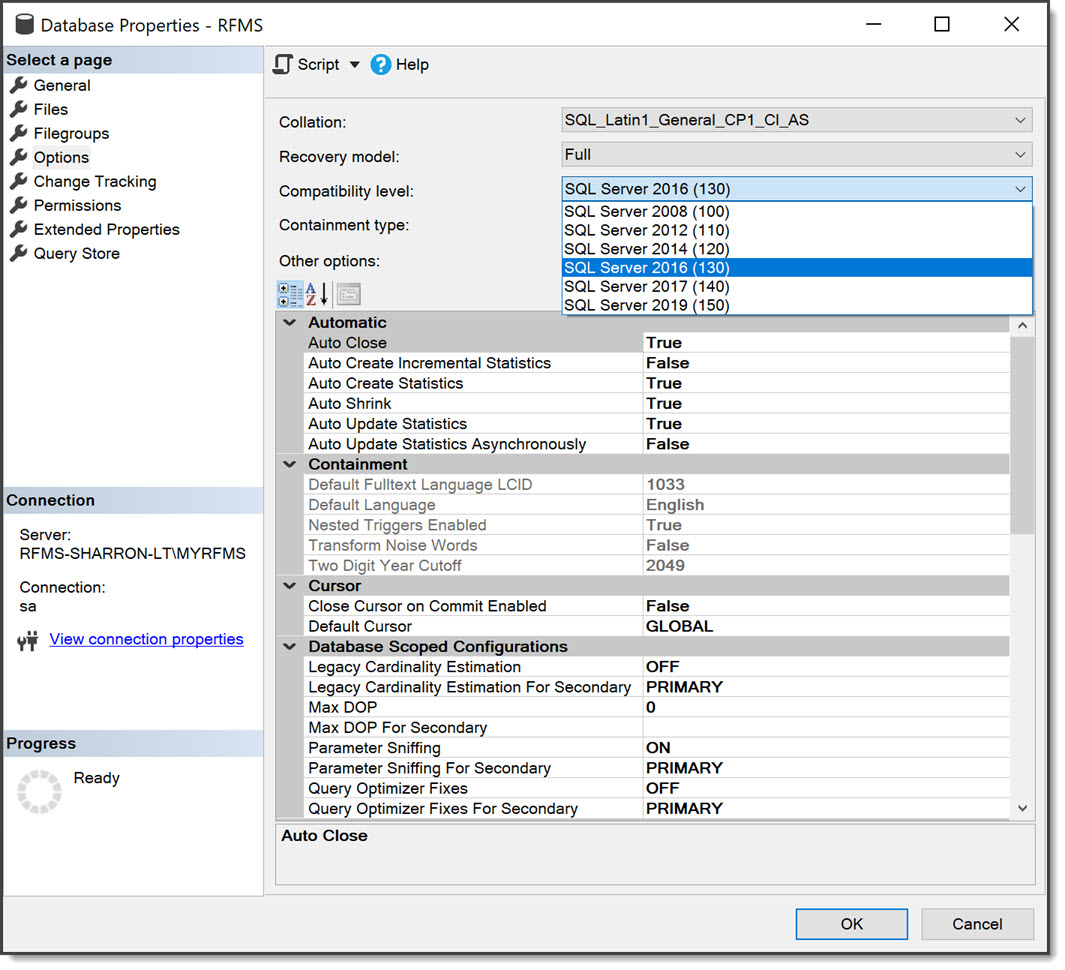Collapse the Containment category

[290, 465]
